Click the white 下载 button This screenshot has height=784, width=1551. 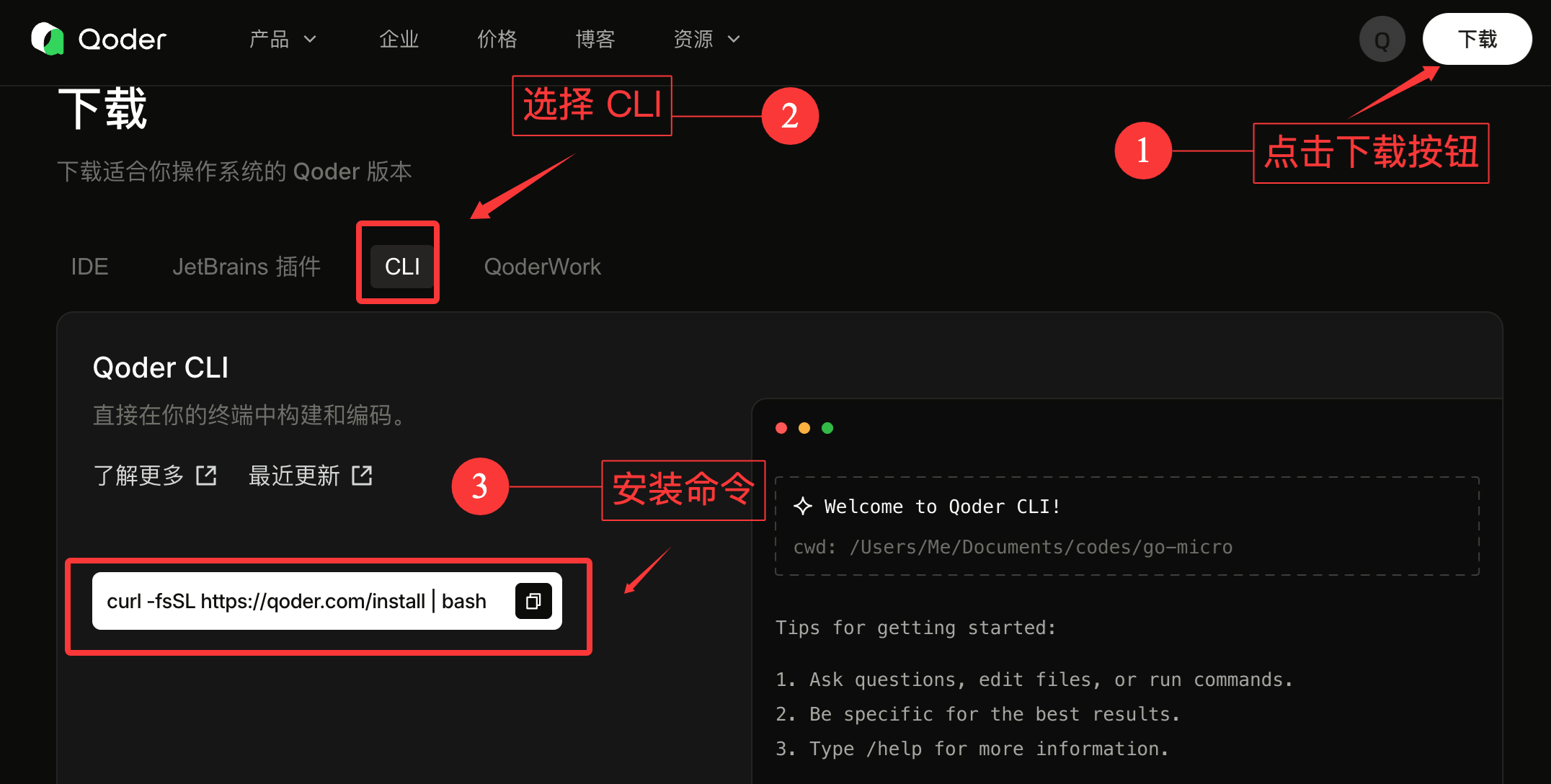1477,39
